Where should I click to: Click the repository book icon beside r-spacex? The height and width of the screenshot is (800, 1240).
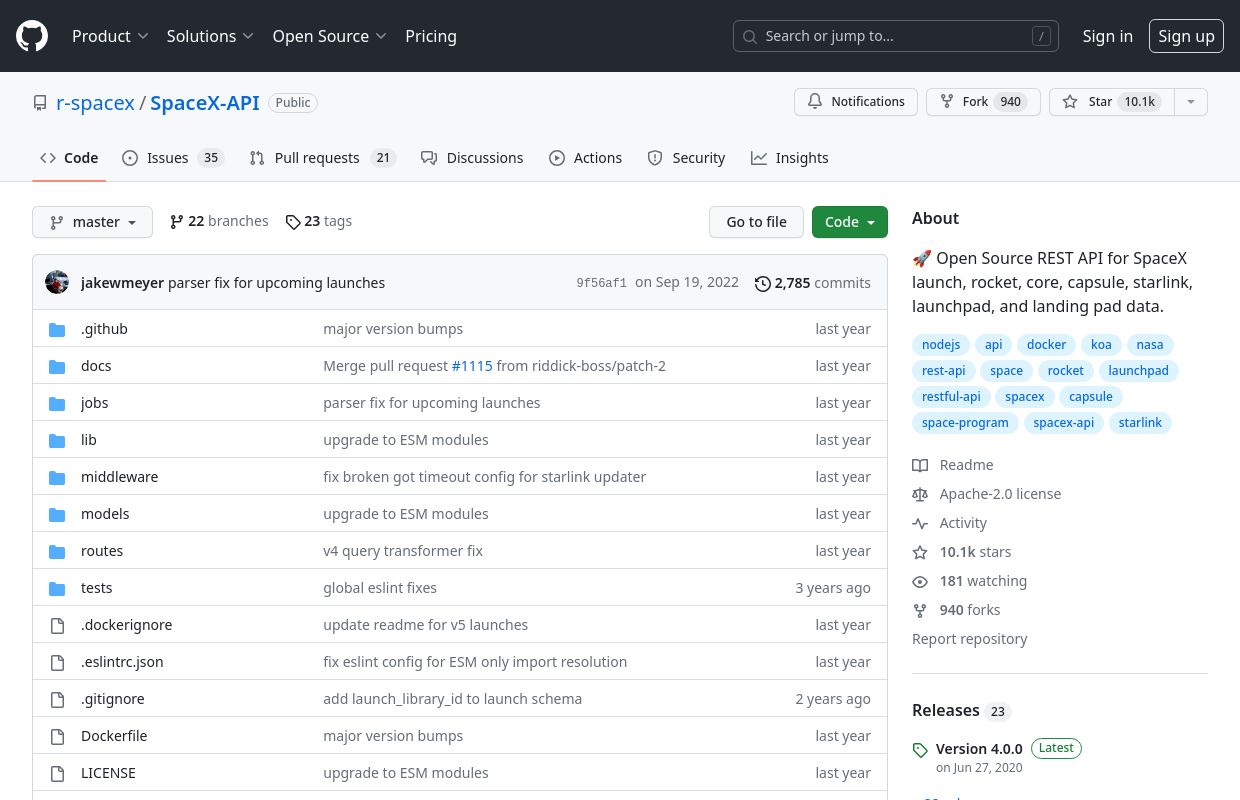[40, 103]
